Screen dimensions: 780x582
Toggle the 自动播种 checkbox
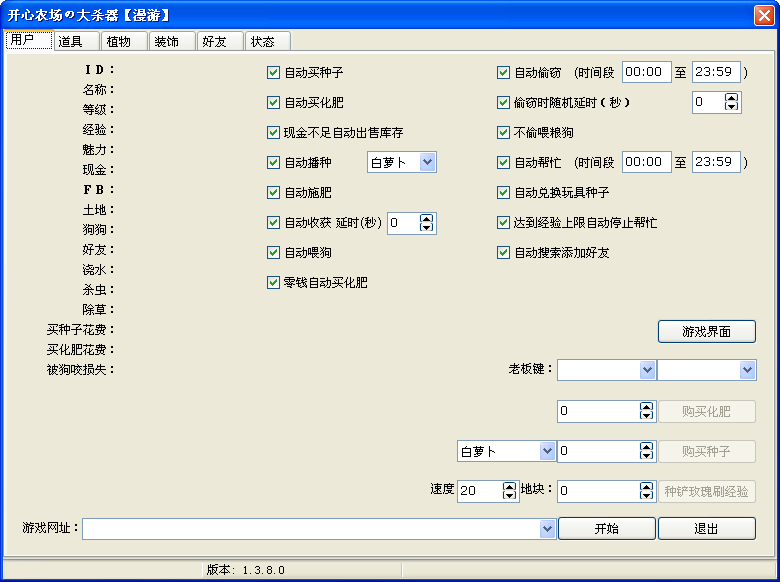[x=273, y=162]
